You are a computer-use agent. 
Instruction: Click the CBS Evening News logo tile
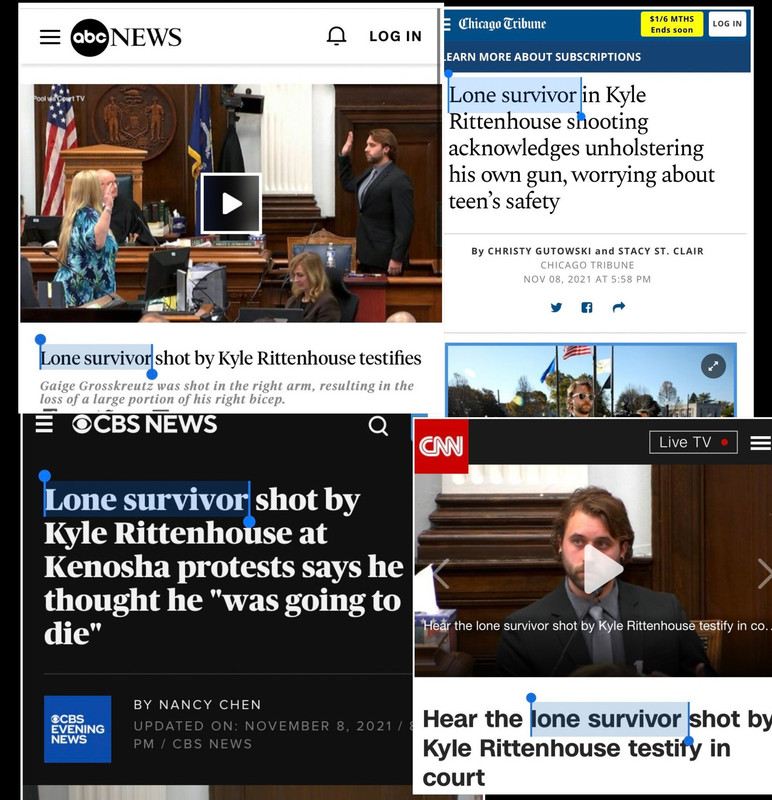tap(78, 729)
